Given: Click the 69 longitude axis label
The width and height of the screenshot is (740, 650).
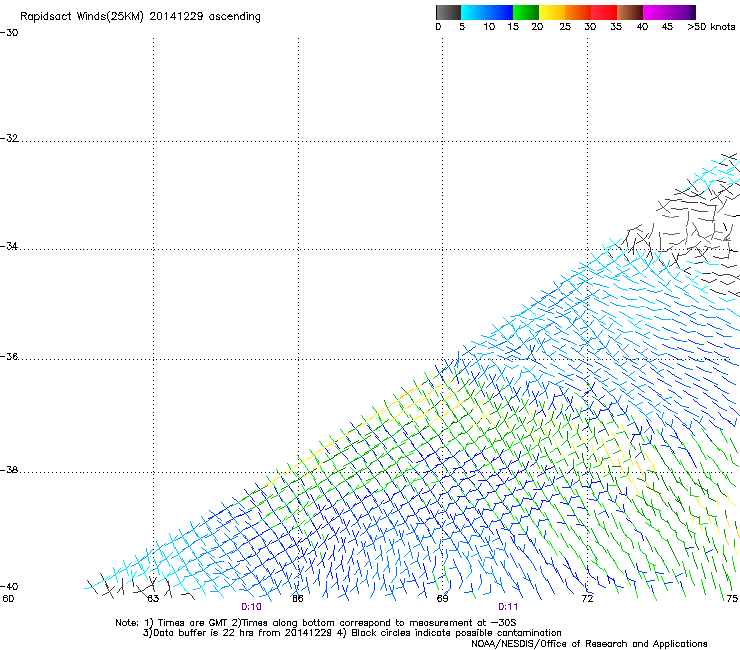Looking at the screenshot, I should 442,599.
